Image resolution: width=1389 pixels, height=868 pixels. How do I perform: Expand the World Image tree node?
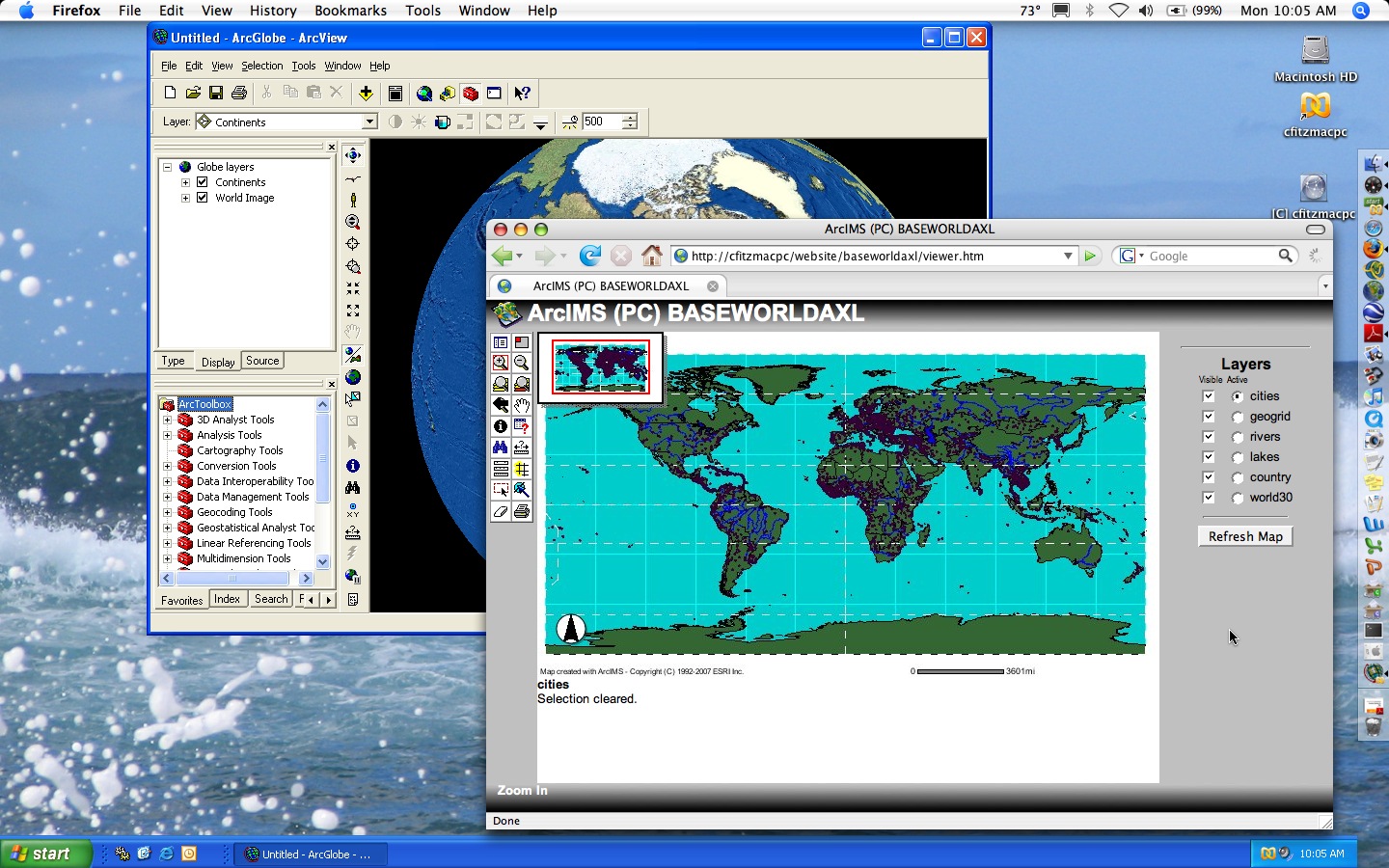pyautogui.click(x=185, y=198)
